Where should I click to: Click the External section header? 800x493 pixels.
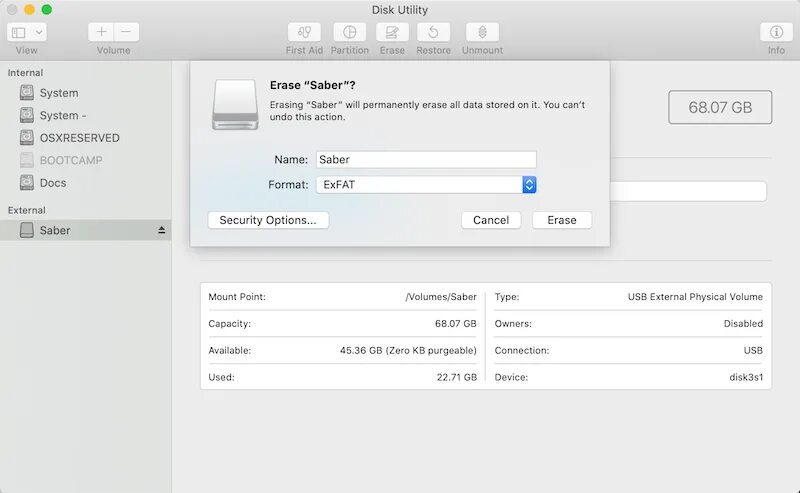[x=27, y=210]
